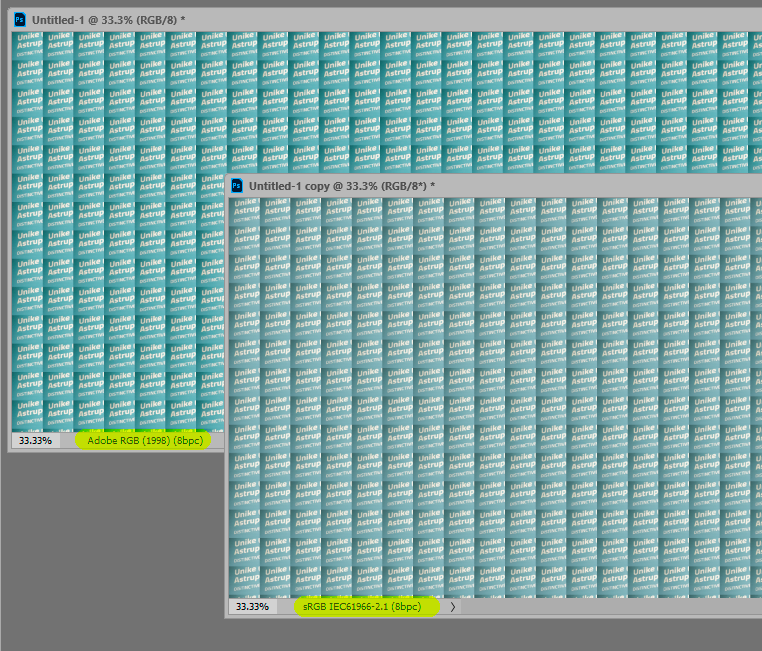The height and width of the screenshot is (651, 762).
Task: Select the Untitled-1 copy @ 33.3% title tab
Action: click(342, 186)
